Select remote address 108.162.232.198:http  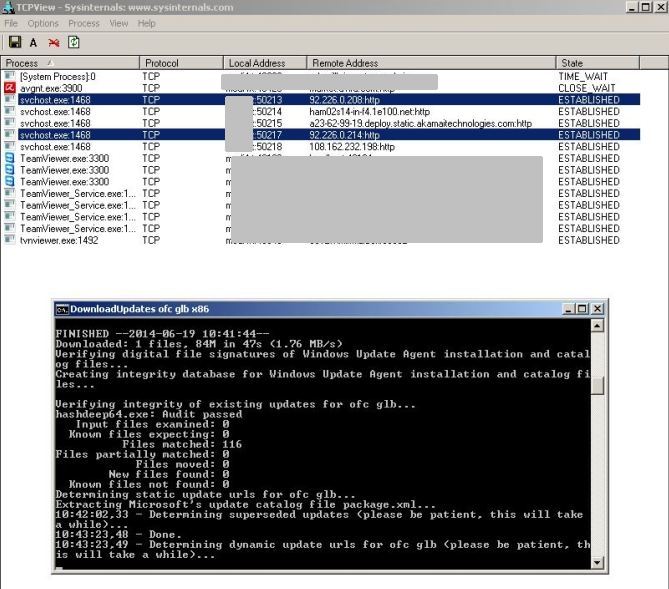pyautogui.click(x=352, y=147)
